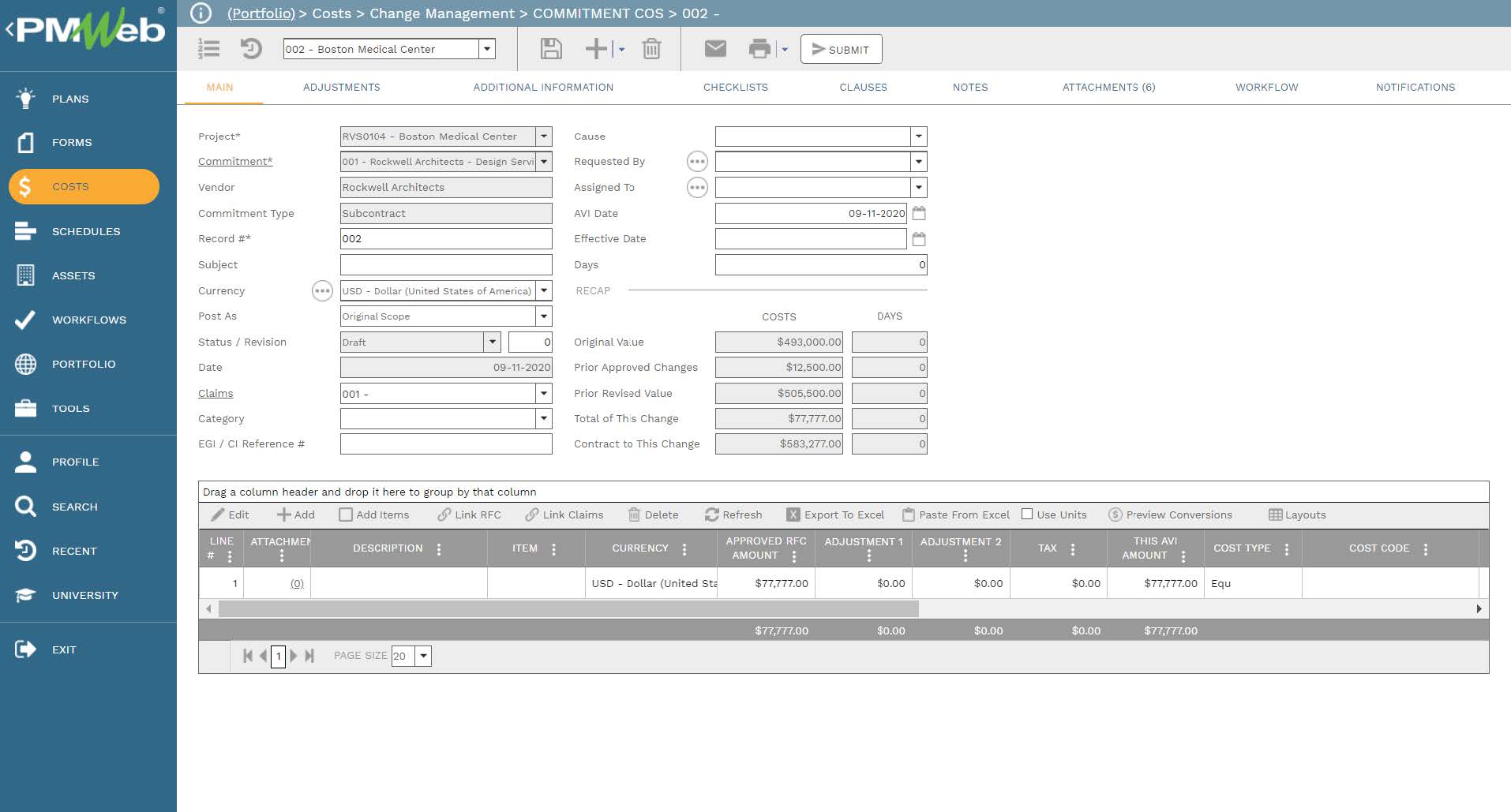Click the Subject input field
The height and width of the screenshot is (812, 1511).
pyautogui.click(x=446, y=265)
